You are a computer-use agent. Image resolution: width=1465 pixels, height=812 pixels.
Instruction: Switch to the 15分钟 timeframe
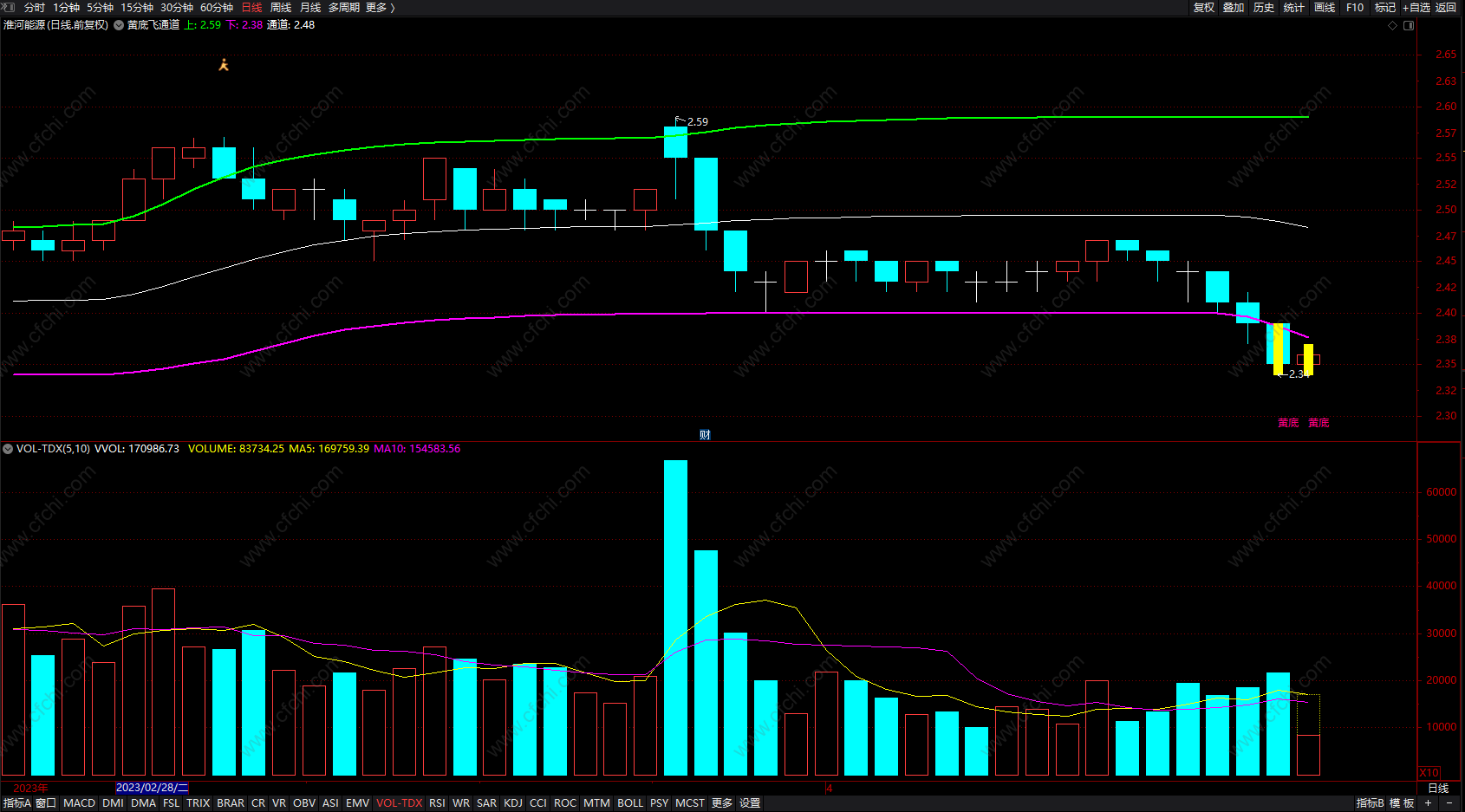137,7
